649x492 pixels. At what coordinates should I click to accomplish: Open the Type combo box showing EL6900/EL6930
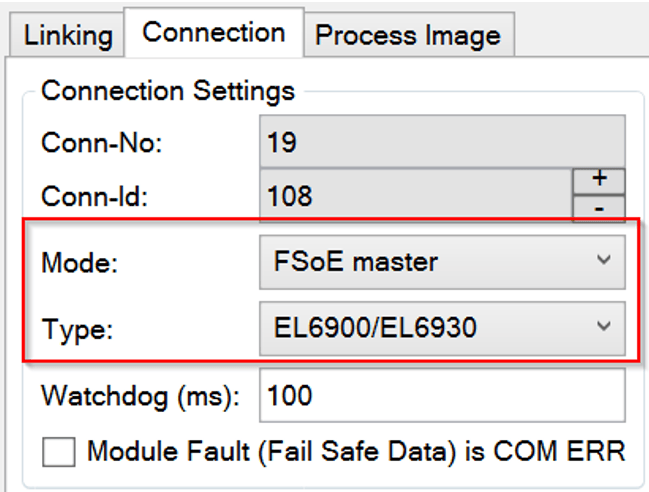442,328
